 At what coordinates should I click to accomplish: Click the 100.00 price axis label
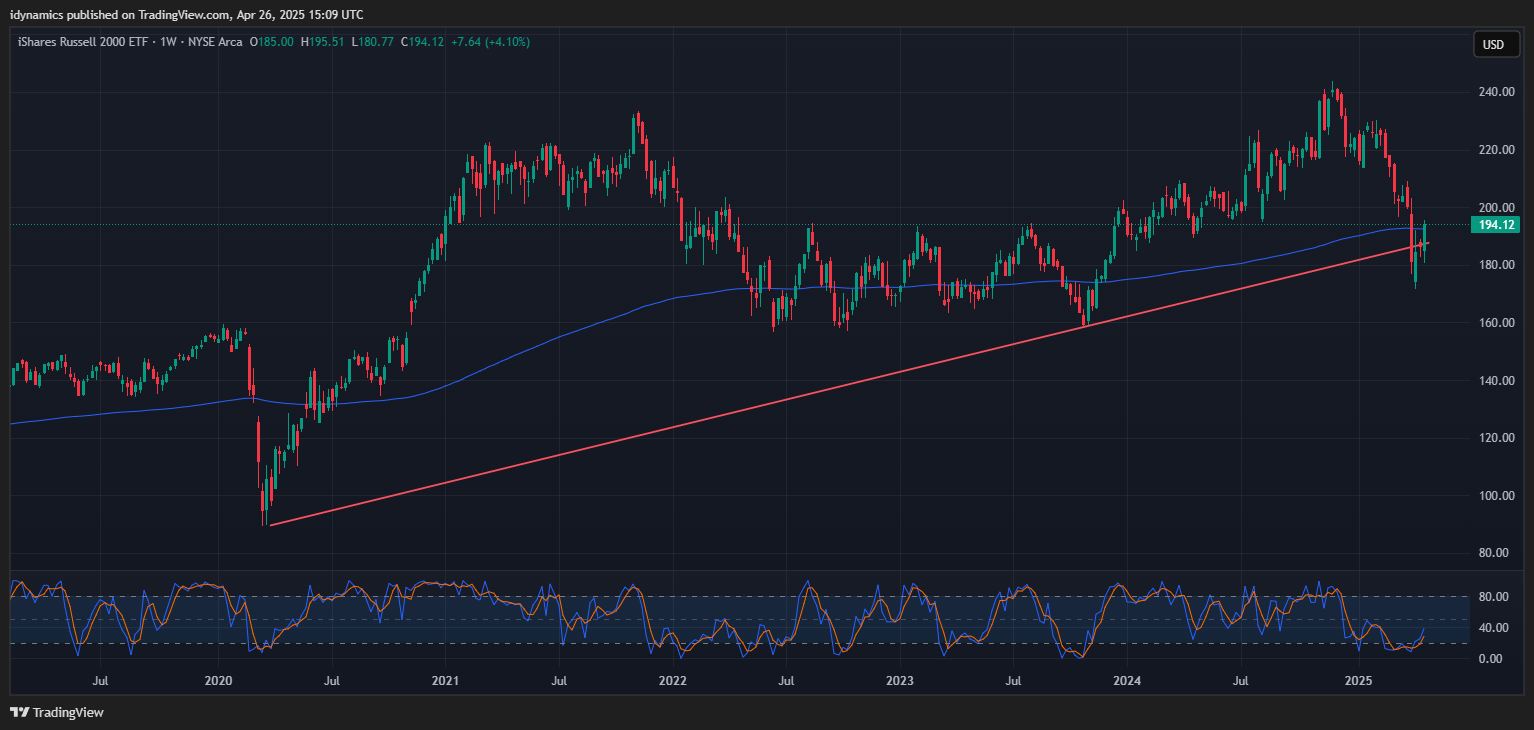pyautogui.click(x=1496, y=496)
